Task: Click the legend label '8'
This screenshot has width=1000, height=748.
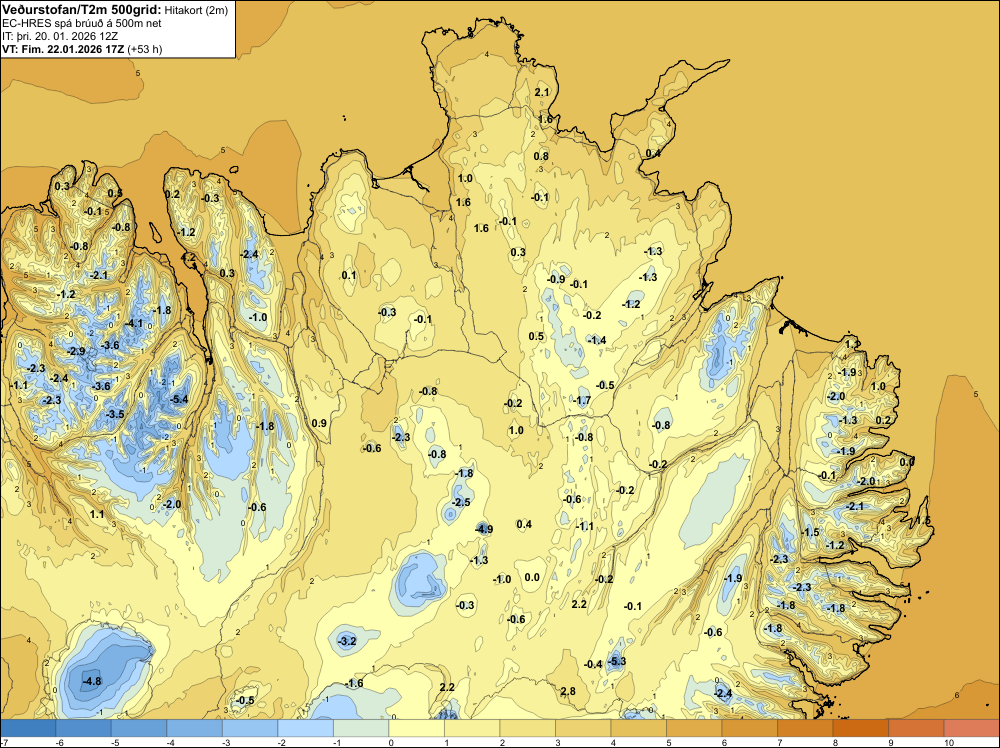Action: coord(835,742)
